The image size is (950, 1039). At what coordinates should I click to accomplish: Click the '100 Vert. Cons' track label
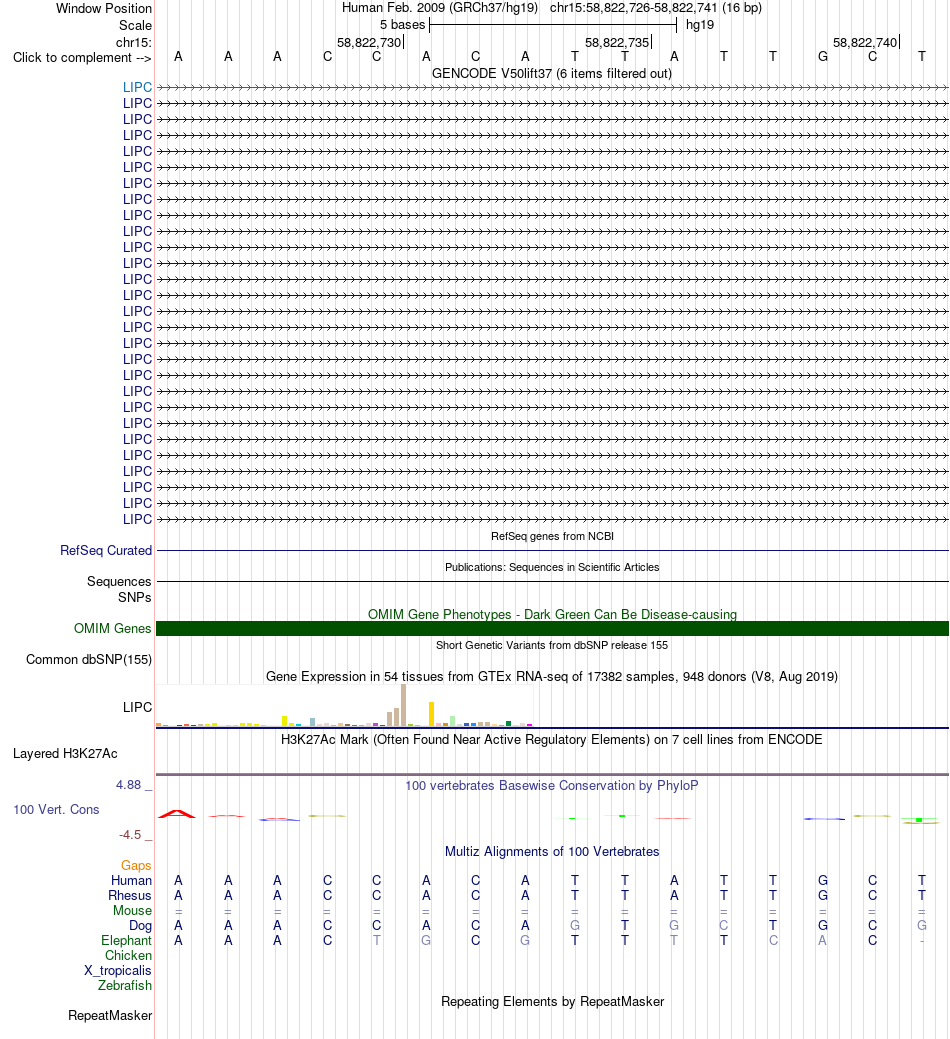click(56, 810)
